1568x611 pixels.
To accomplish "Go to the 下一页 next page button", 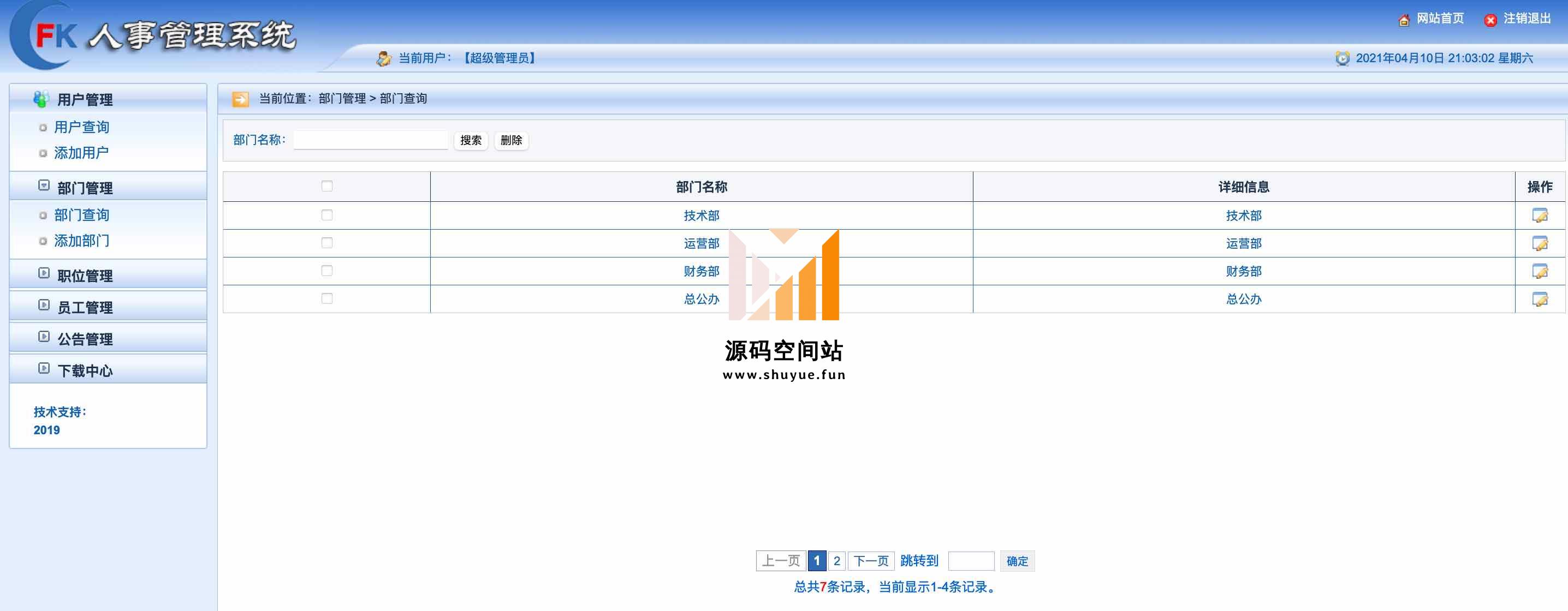I will pos(871,561).
